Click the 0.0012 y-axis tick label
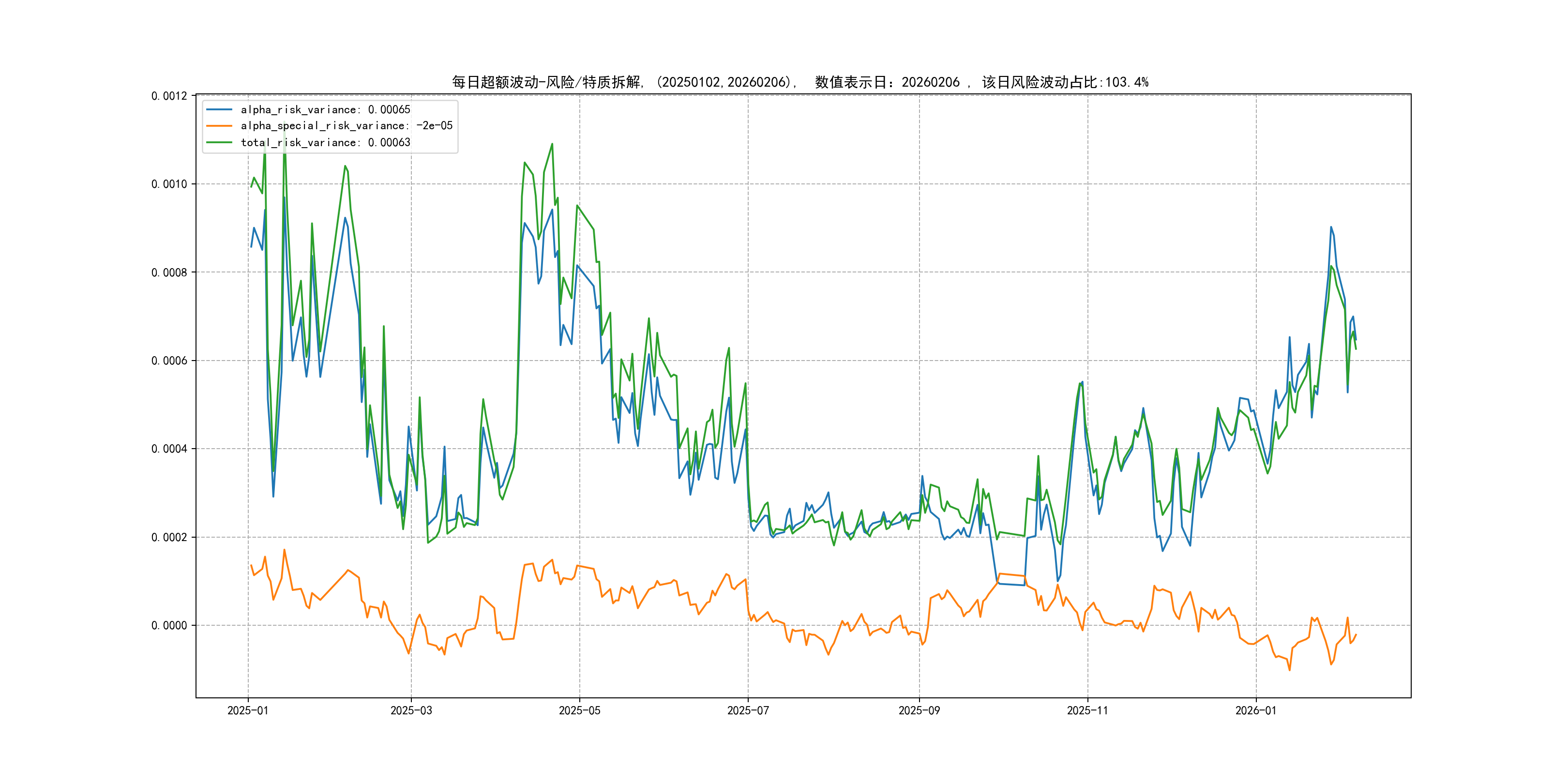The width and height of the screenshot is (1568, 784). point(169,96)
